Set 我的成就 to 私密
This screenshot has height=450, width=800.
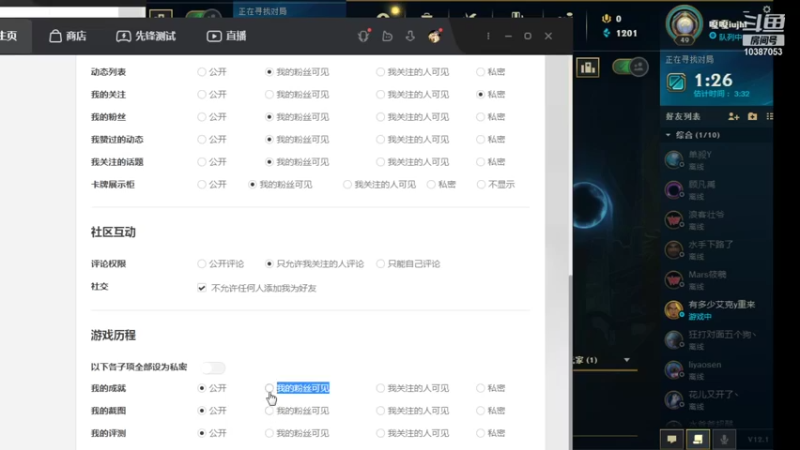pyautogui.click(x=480, y=388)
